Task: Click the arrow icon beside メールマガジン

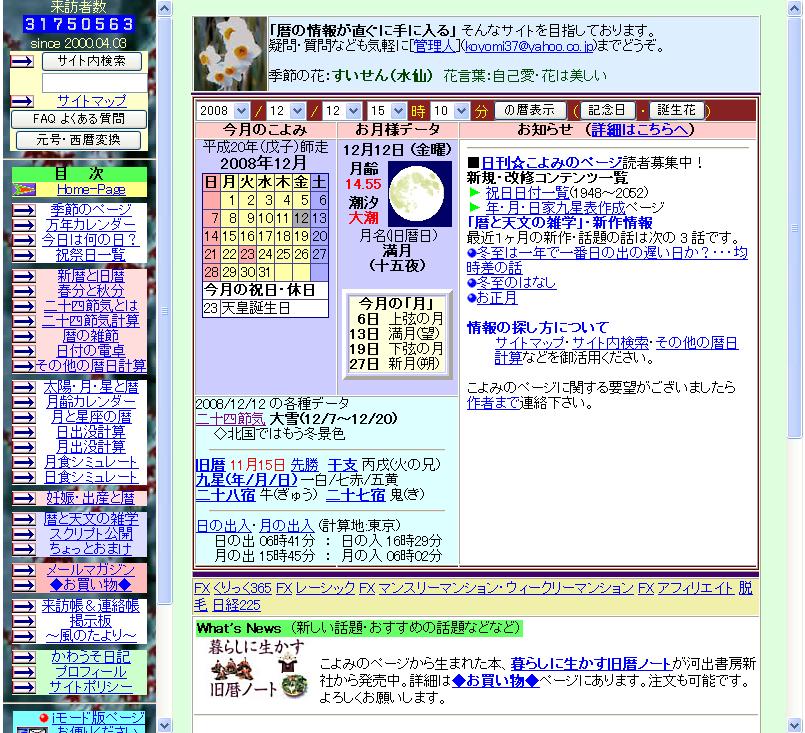Action: (22, 570)
